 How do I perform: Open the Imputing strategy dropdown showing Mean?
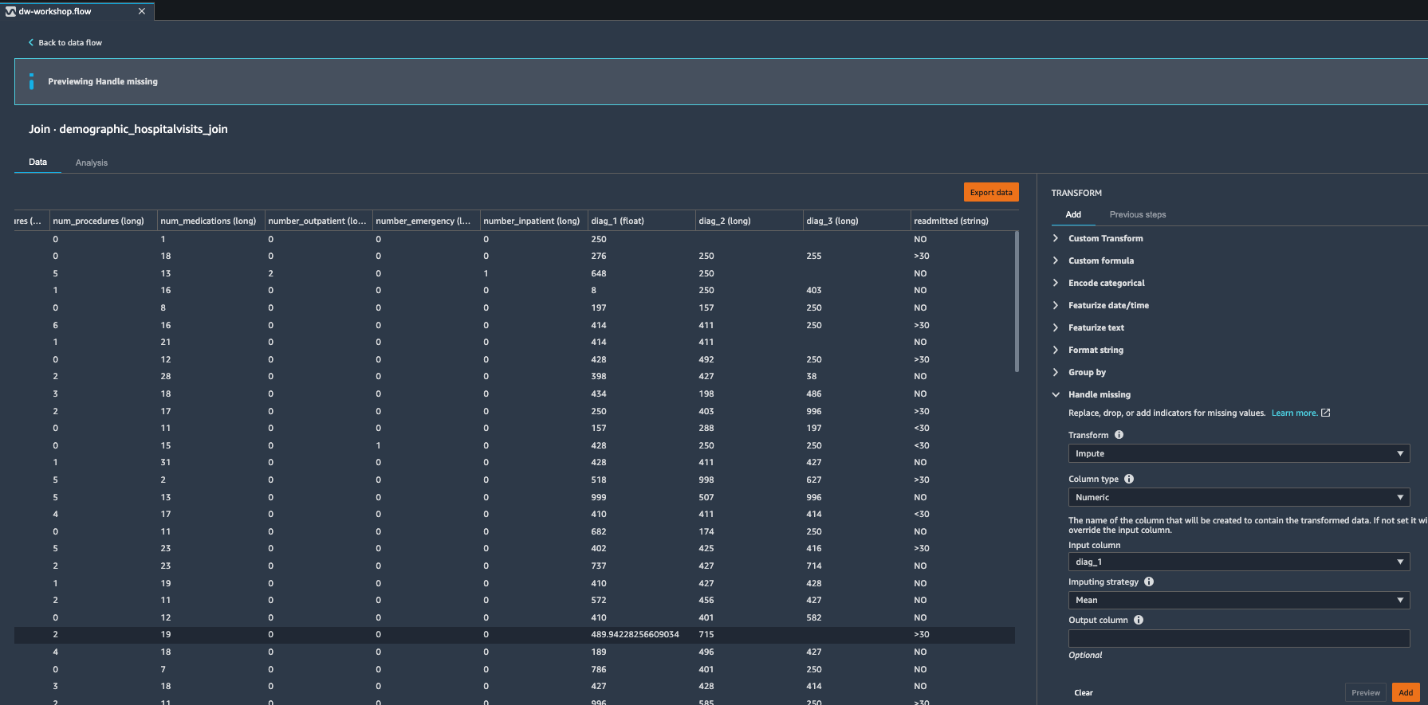point(1239,600)
